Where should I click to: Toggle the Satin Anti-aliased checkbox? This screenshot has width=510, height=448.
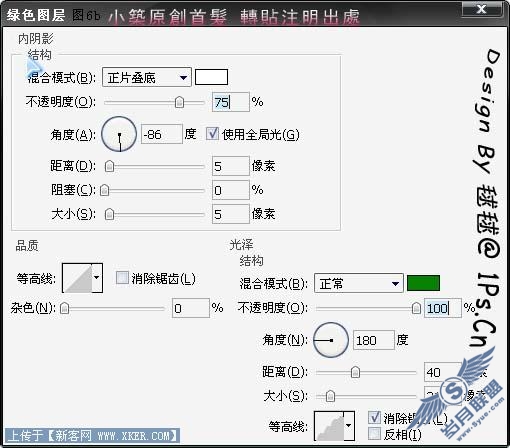(374, 417)
